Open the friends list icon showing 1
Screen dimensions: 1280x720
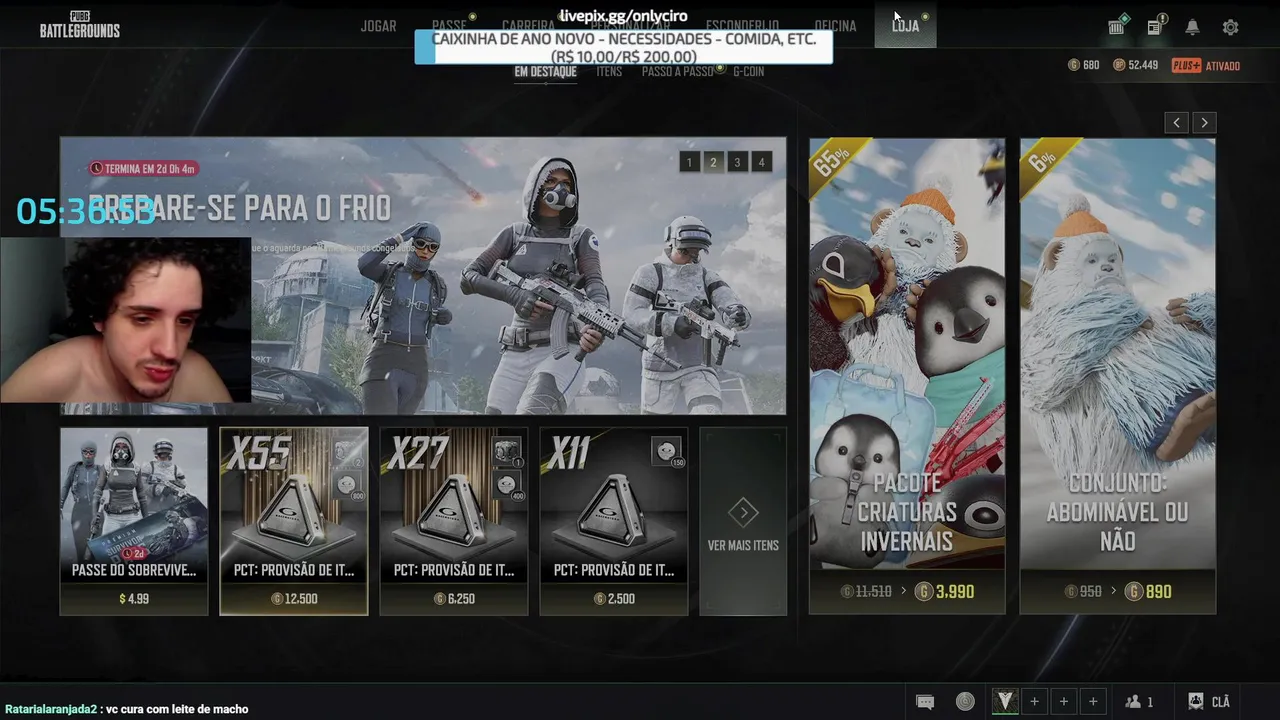1139,702
